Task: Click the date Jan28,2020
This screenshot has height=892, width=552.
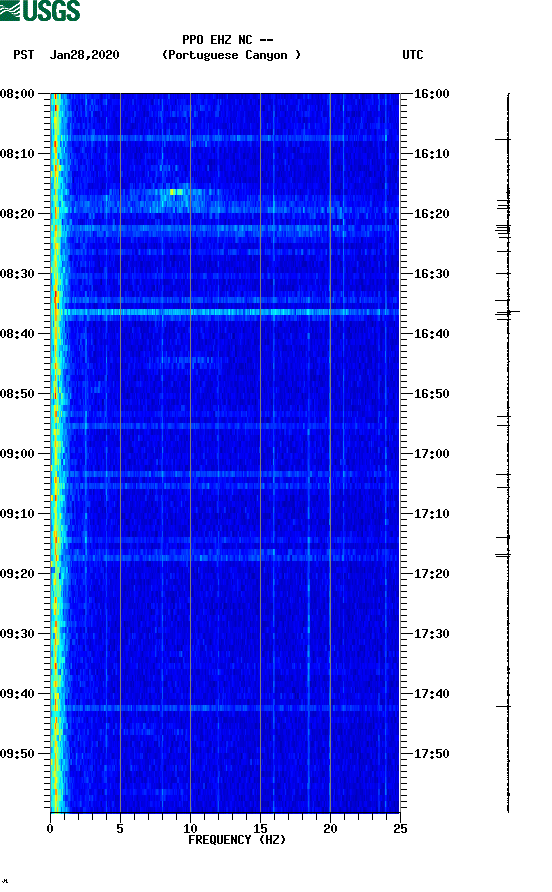Action: pos(85,55)
